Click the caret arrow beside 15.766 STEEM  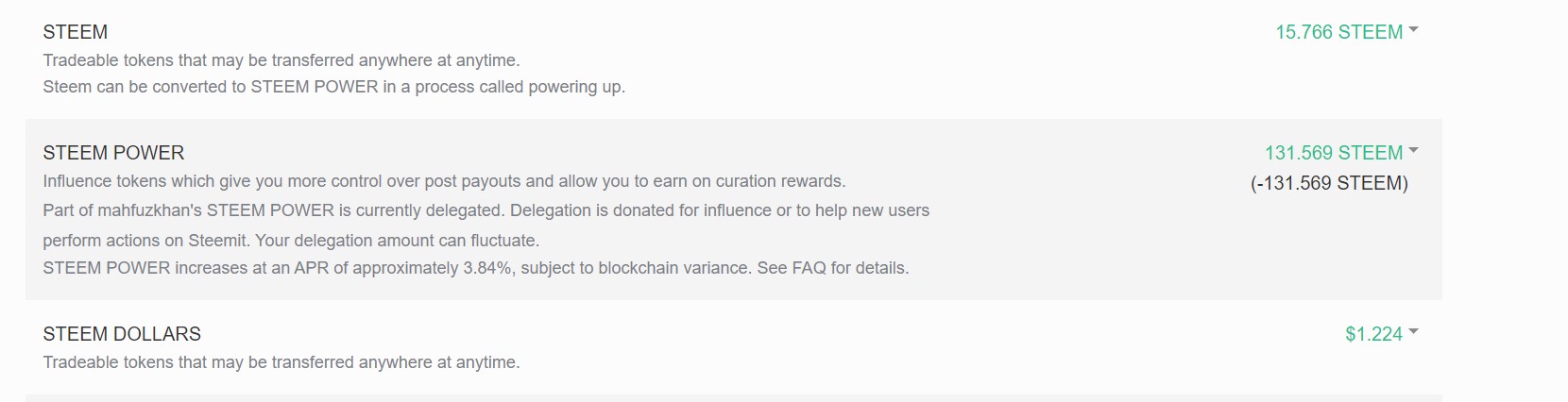click(1413, 30)
